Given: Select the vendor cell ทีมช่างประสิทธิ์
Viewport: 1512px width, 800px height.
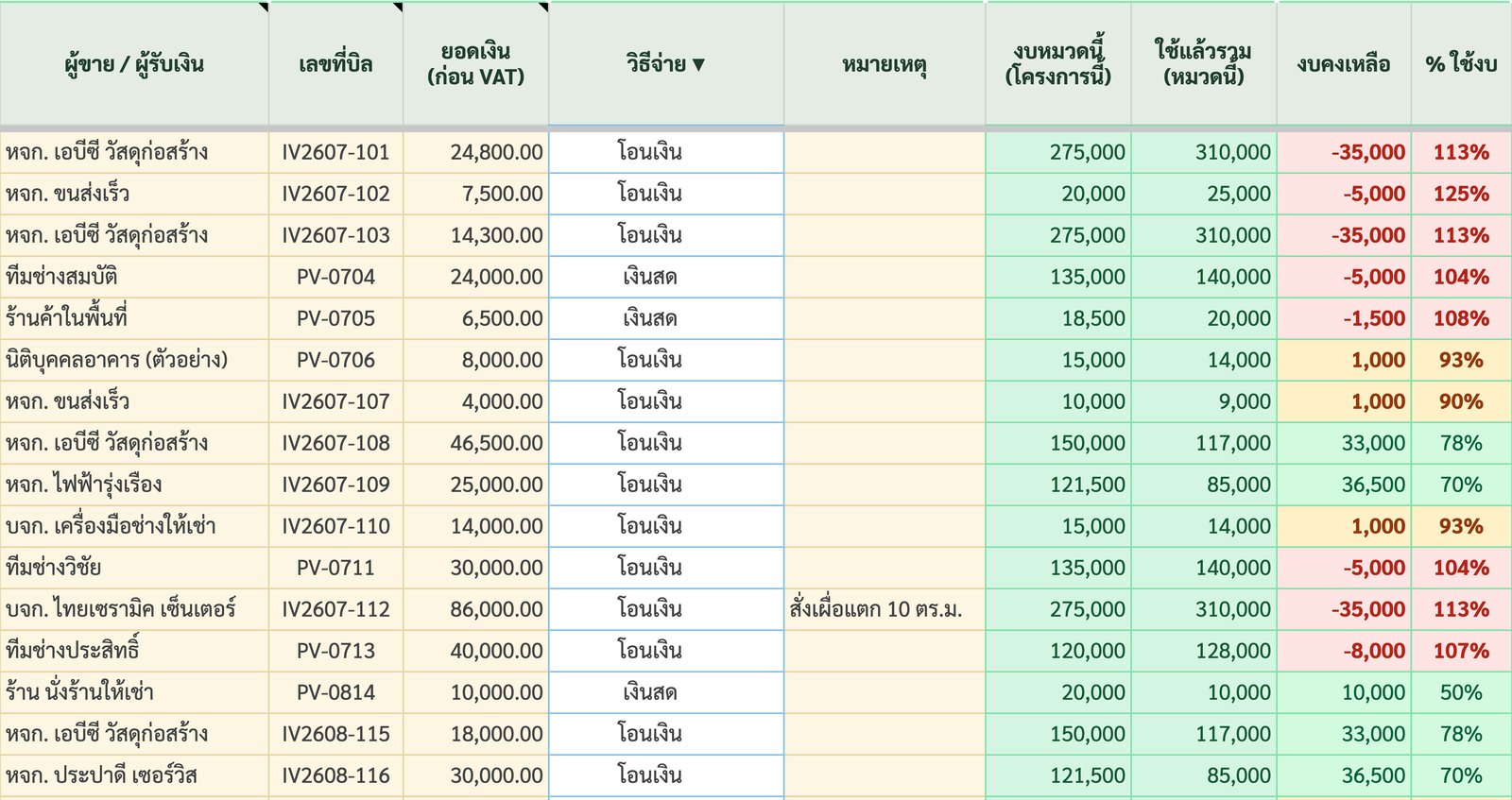Looking at the screenshot, I should pyautogui.click(x=134, y=651).
